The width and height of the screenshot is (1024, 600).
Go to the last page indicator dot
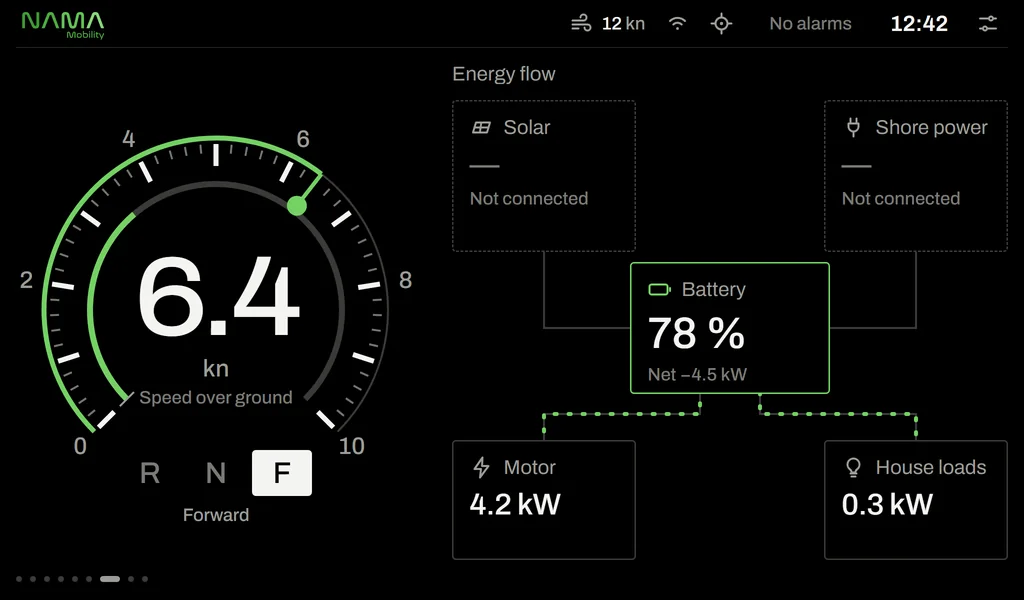click(x=145, y=578)
